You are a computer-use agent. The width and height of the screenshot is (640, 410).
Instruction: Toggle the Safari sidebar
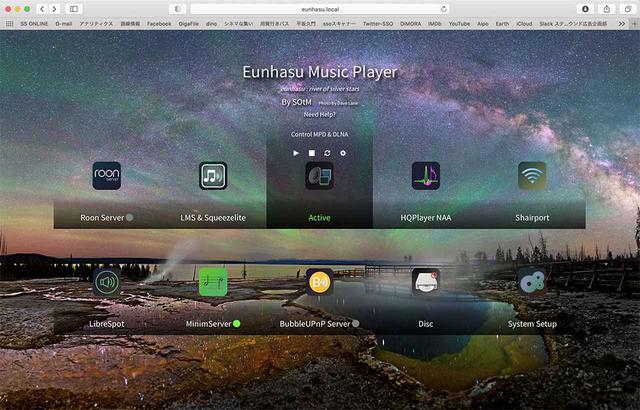(74, 9)
